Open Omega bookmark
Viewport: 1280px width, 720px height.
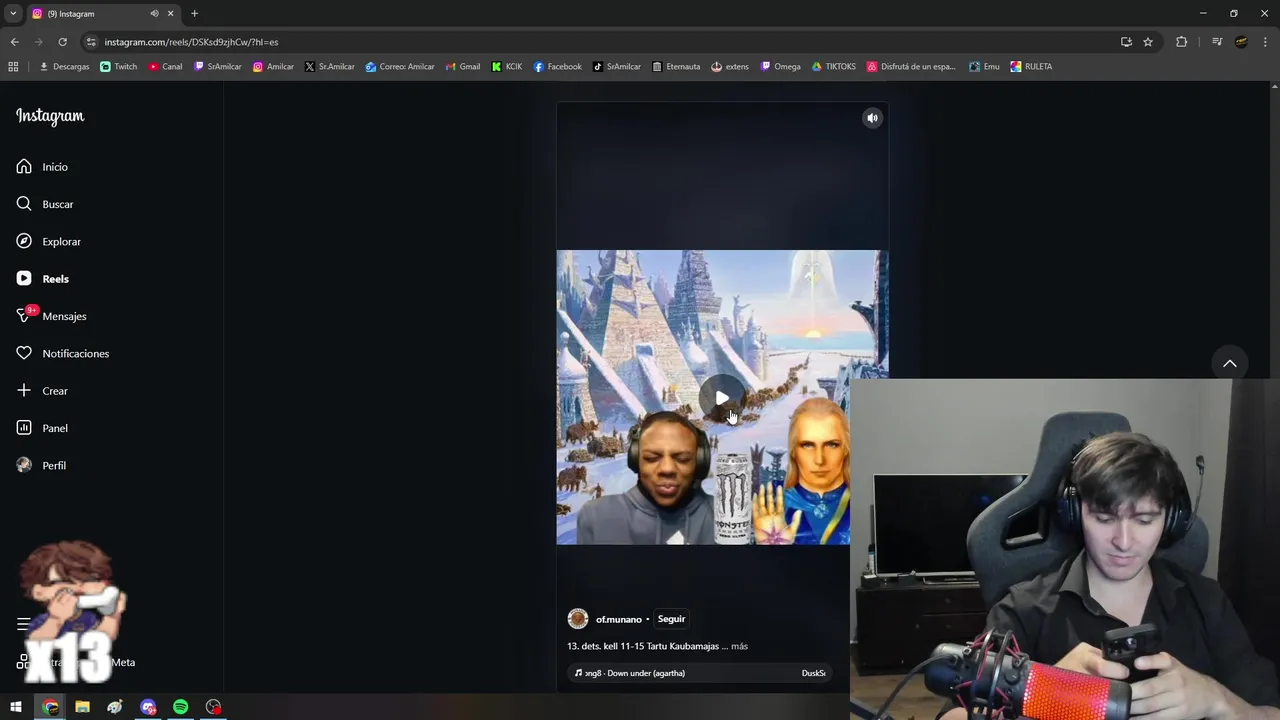pos(780,67)
